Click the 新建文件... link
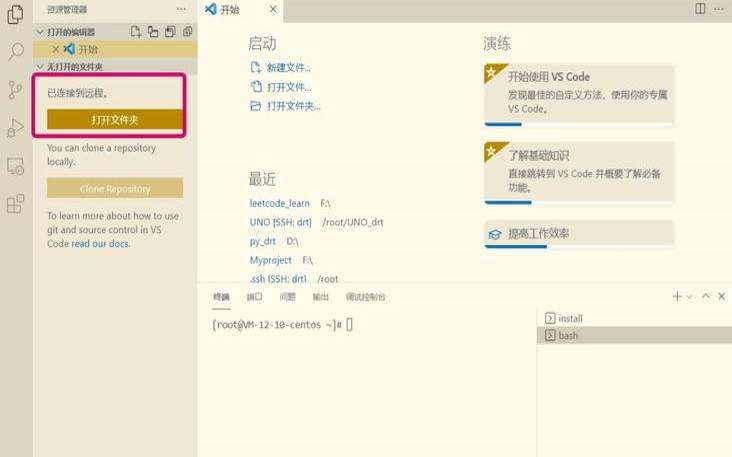Image resolution: width=732 pixels, height=457 pixels. tap(289, 68)
